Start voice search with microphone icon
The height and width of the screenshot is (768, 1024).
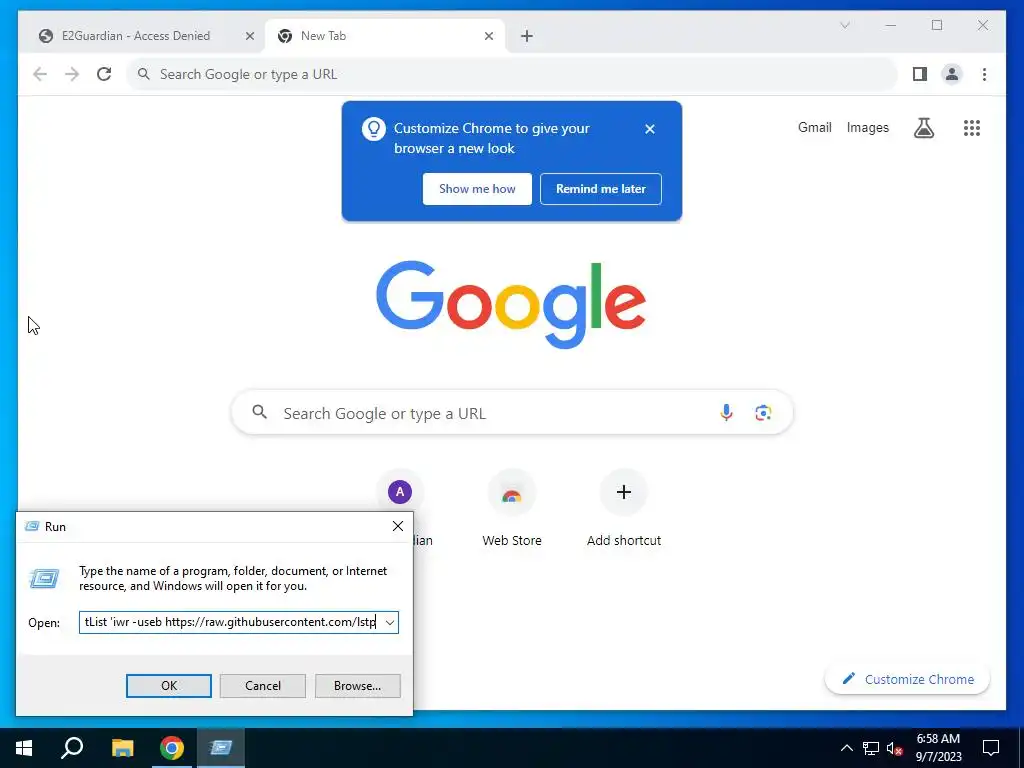(x=726, y=413)
